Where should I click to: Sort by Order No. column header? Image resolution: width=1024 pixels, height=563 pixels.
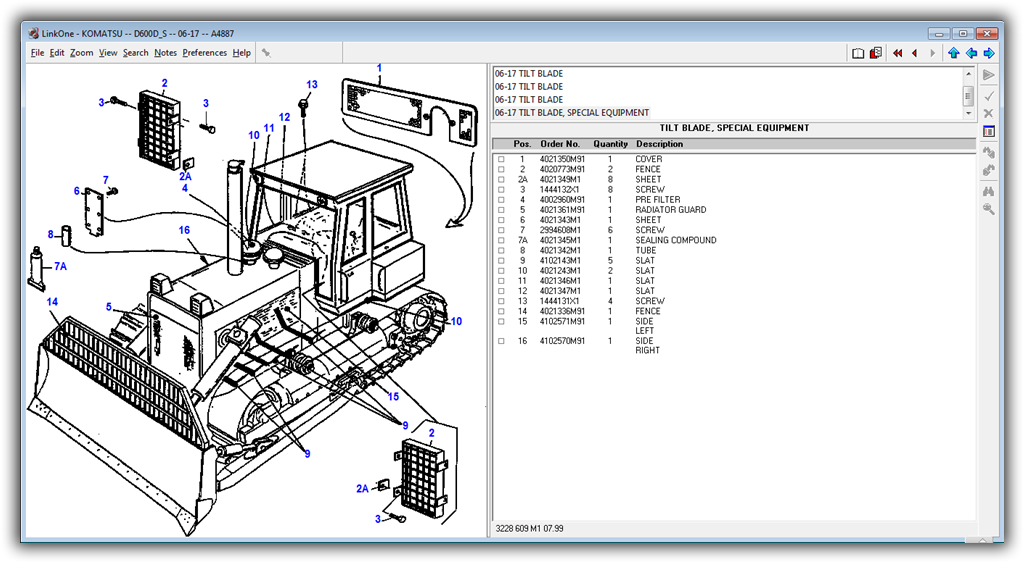pyautogui.click(x=560, y=144)
